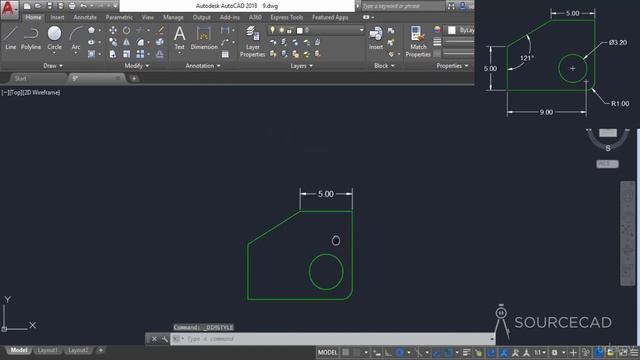Toggle grid display in status bar
Screen dimensions: 640x360
pos(346,353)
